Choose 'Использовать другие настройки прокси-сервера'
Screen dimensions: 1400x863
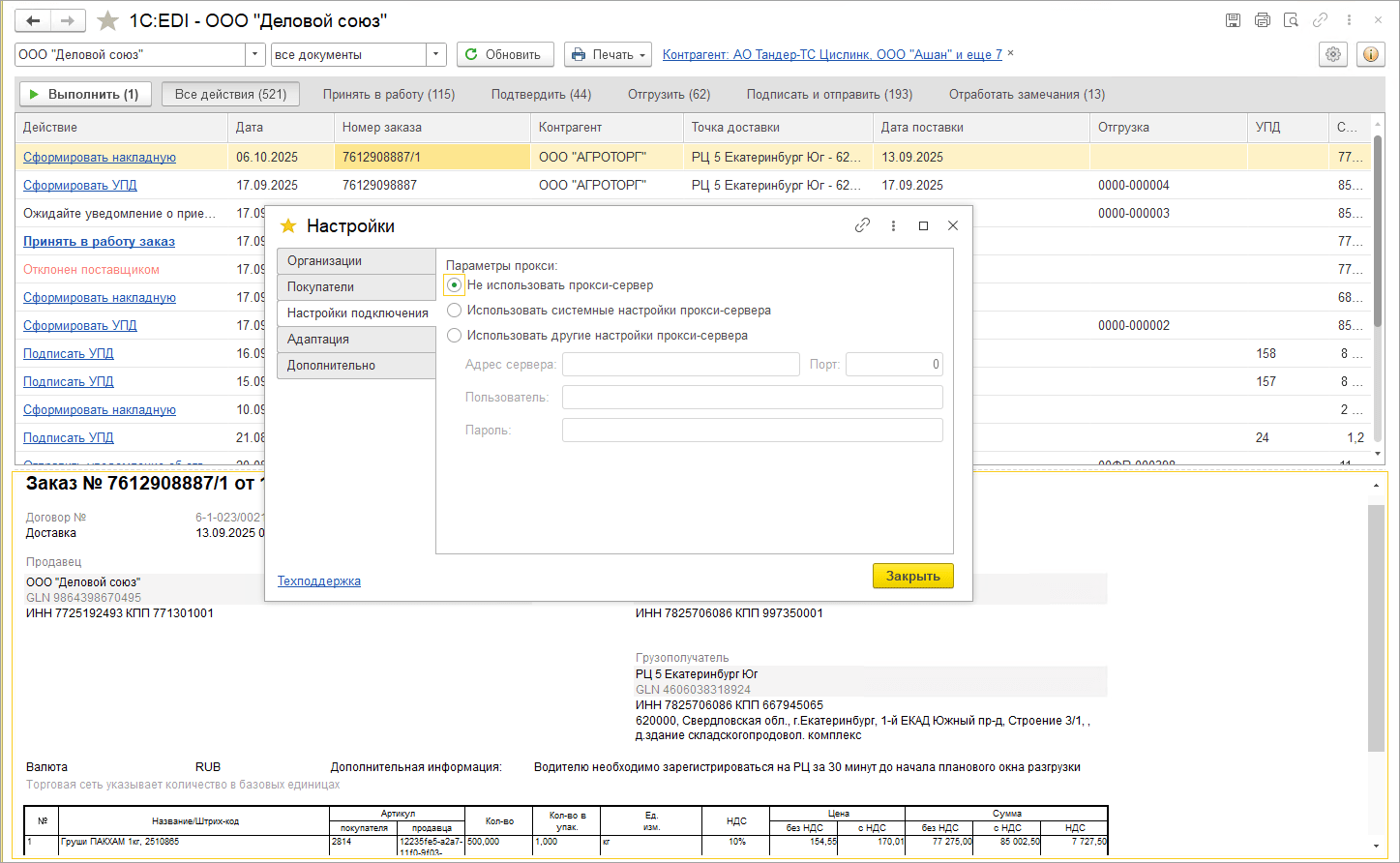pyautogui.click(x=454, y=336)
